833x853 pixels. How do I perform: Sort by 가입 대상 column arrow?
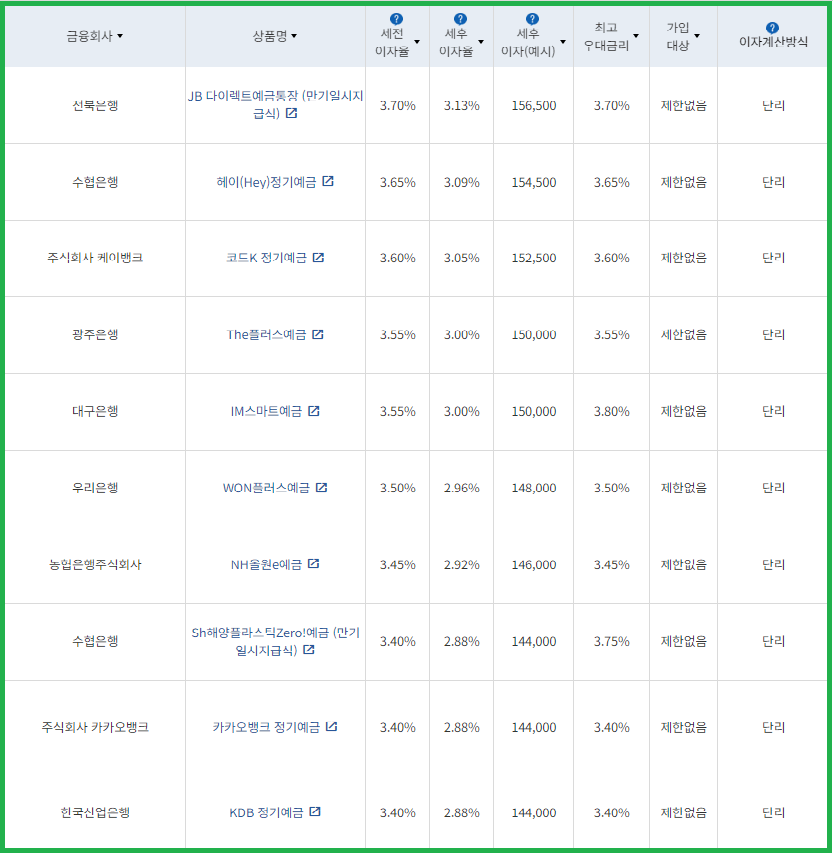[697, 36]
